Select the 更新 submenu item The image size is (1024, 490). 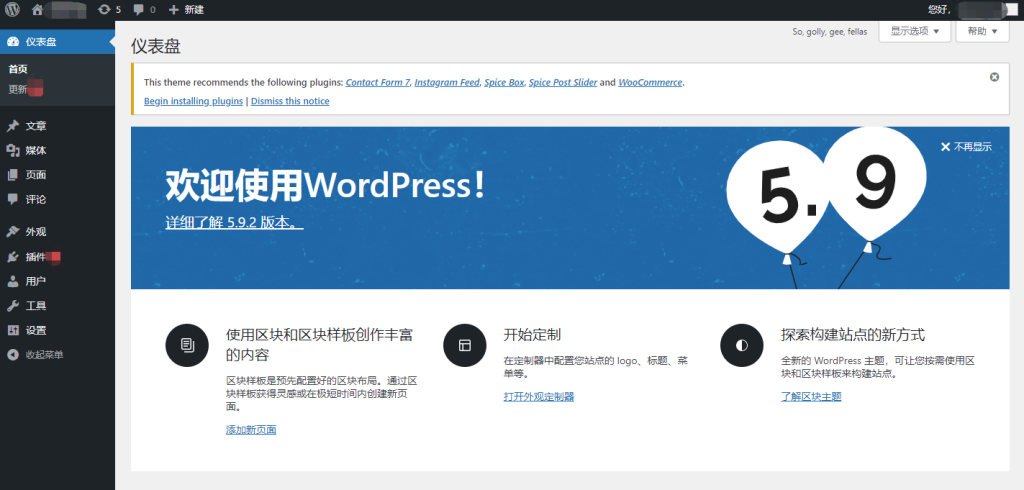pyautogui.click(x=18, y=90)
